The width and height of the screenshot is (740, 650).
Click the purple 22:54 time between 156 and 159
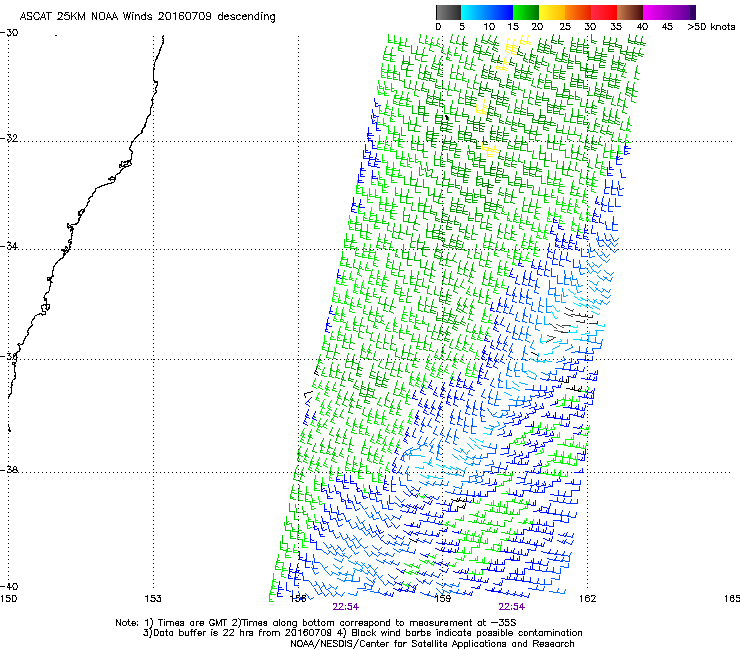(345, 607)
